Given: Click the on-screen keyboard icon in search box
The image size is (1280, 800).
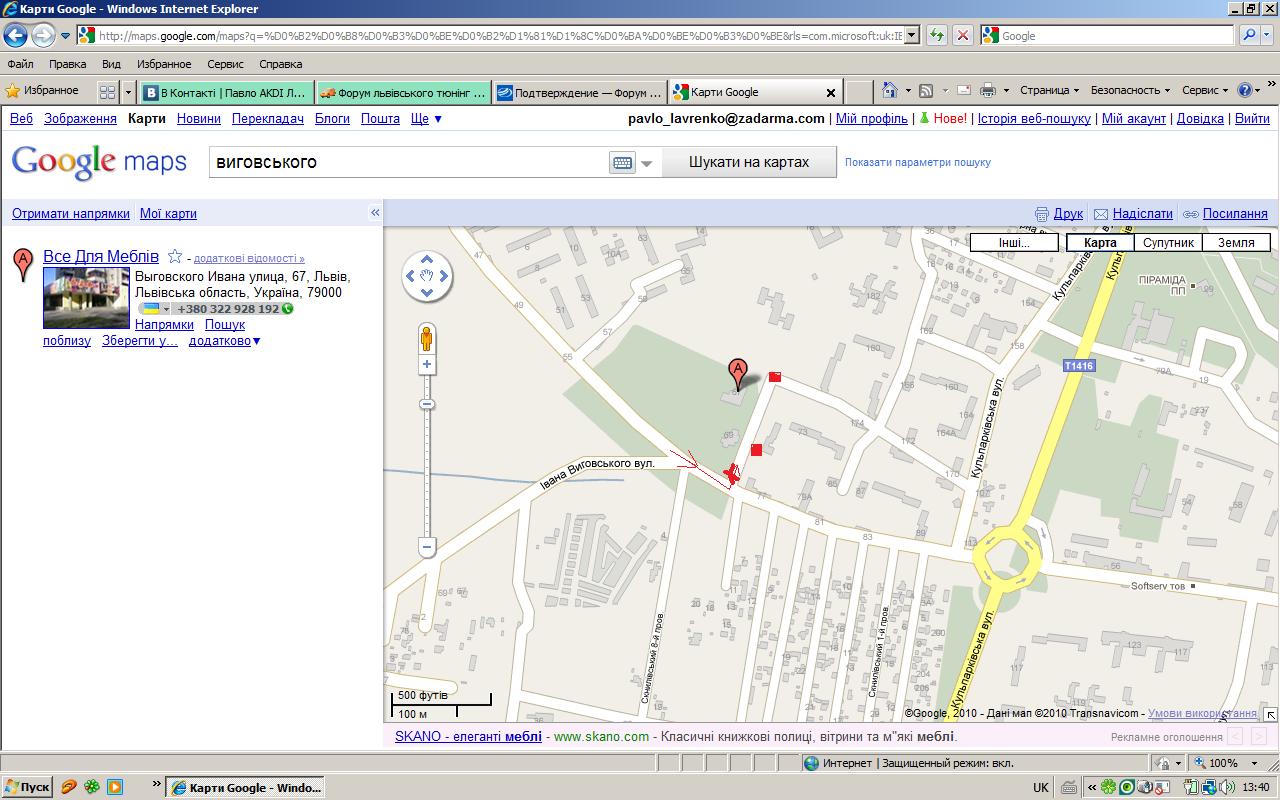Looking at the screenshot, I should (622, 163).
